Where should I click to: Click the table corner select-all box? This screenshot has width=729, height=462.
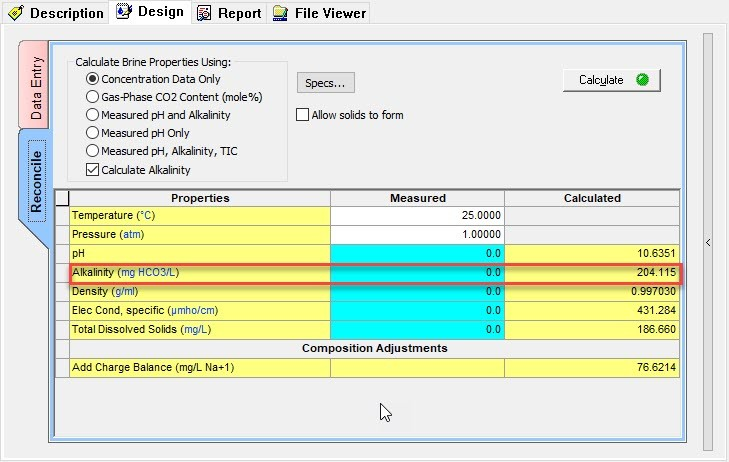click(62, 198)
